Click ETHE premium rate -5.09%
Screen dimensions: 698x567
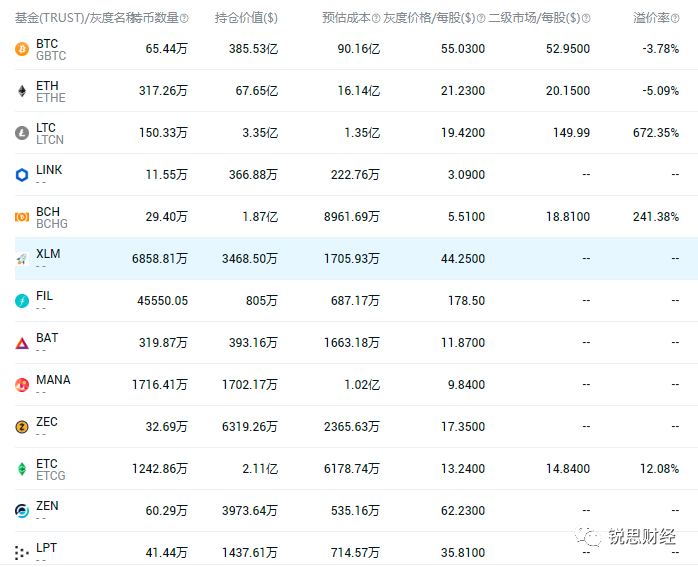[661, 91]
